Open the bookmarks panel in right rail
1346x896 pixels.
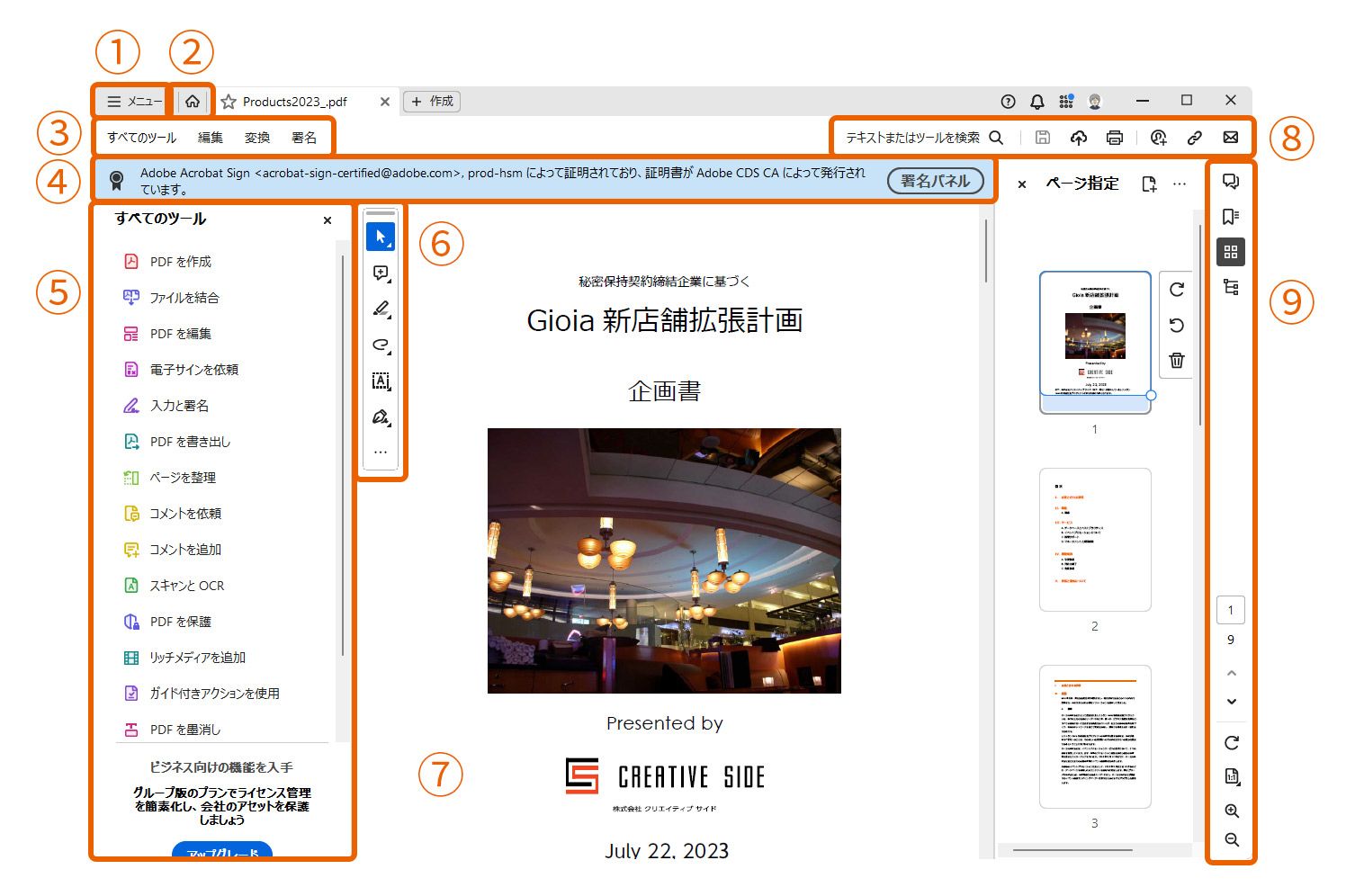(1231, 217)
